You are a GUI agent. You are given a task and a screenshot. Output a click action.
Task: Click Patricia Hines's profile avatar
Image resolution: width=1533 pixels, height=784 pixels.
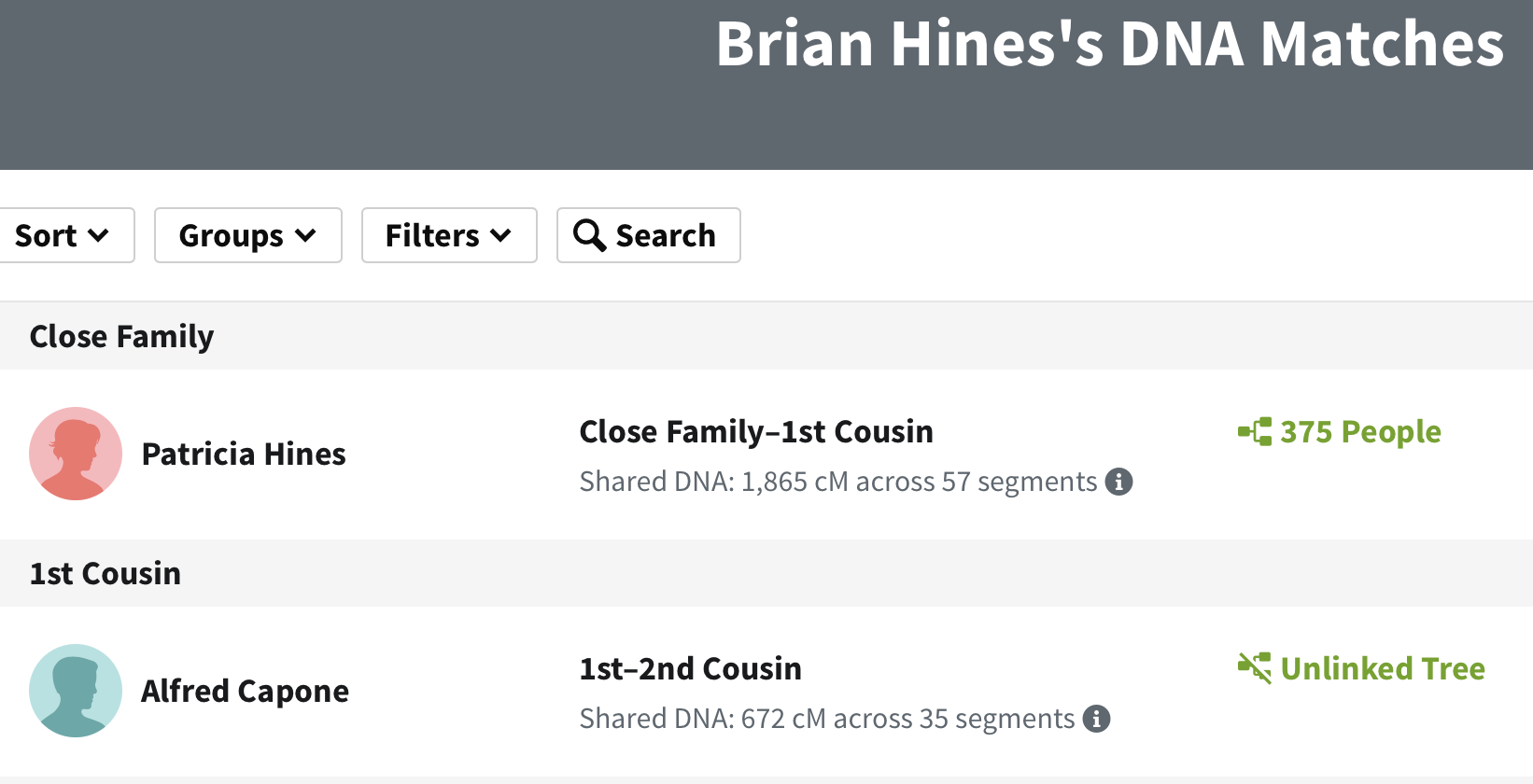point(76,454)
